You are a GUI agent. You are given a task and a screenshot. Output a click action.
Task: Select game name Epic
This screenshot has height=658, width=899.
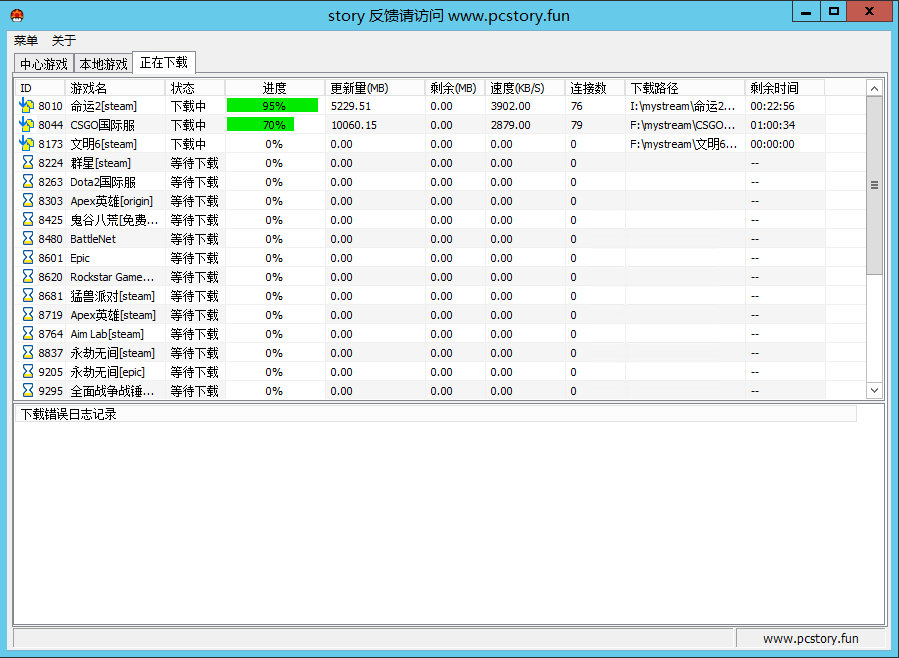point(80,258)
